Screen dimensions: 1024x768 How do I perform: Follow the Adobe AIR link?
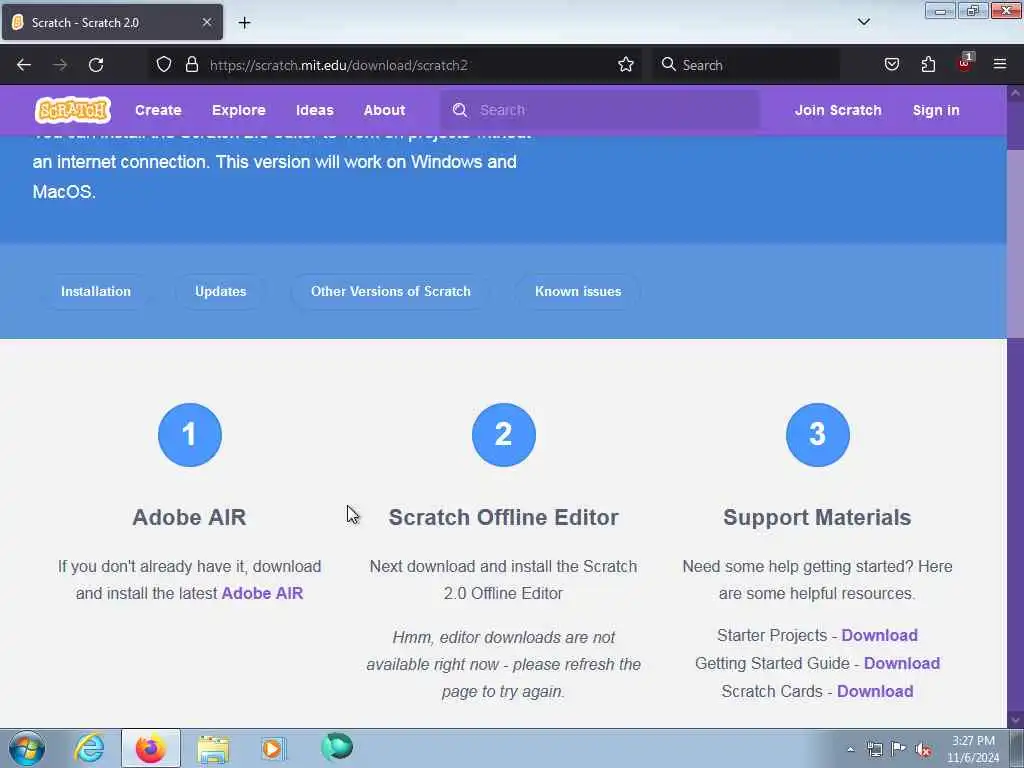coord(263,593)
